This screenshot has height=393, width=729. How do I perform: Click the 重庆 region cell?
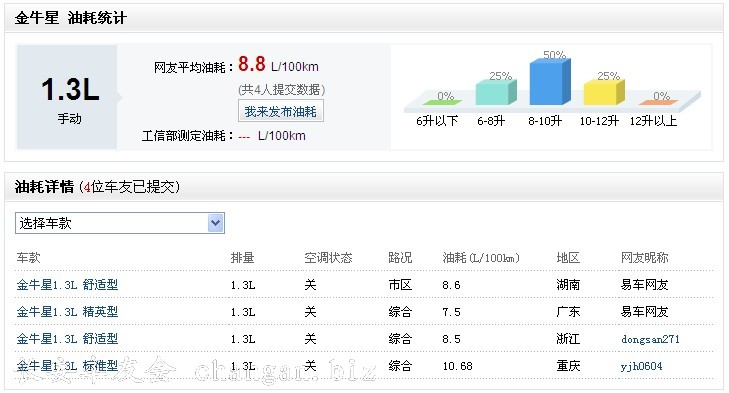[568, 366]
